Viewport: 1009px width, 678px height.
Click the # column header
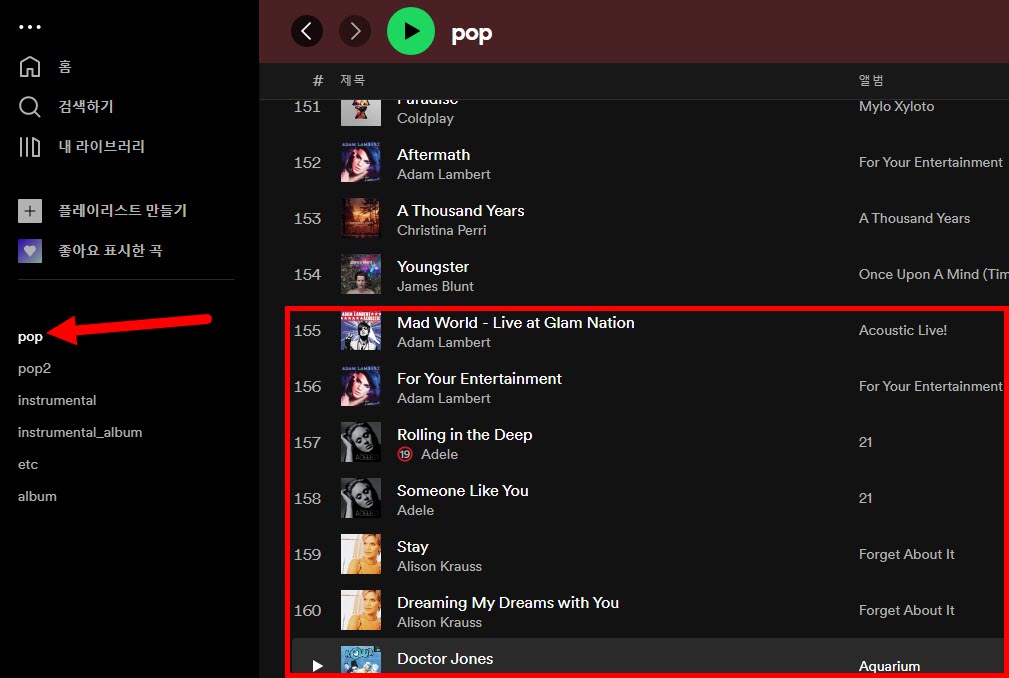tap(317, 80)
